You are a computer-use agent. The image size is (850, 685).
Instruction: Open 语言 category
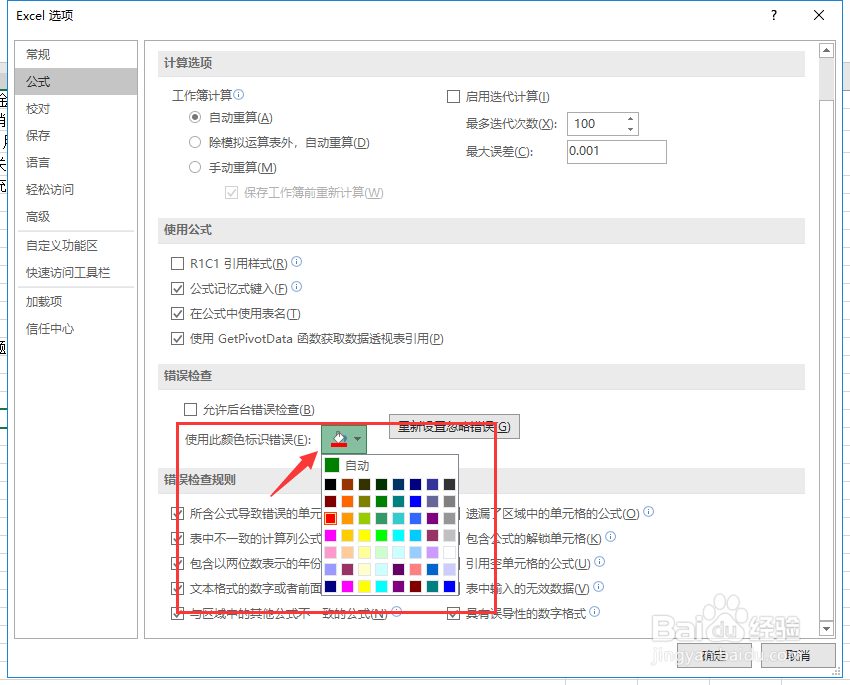pyautogui.click(x=76, y=163)
